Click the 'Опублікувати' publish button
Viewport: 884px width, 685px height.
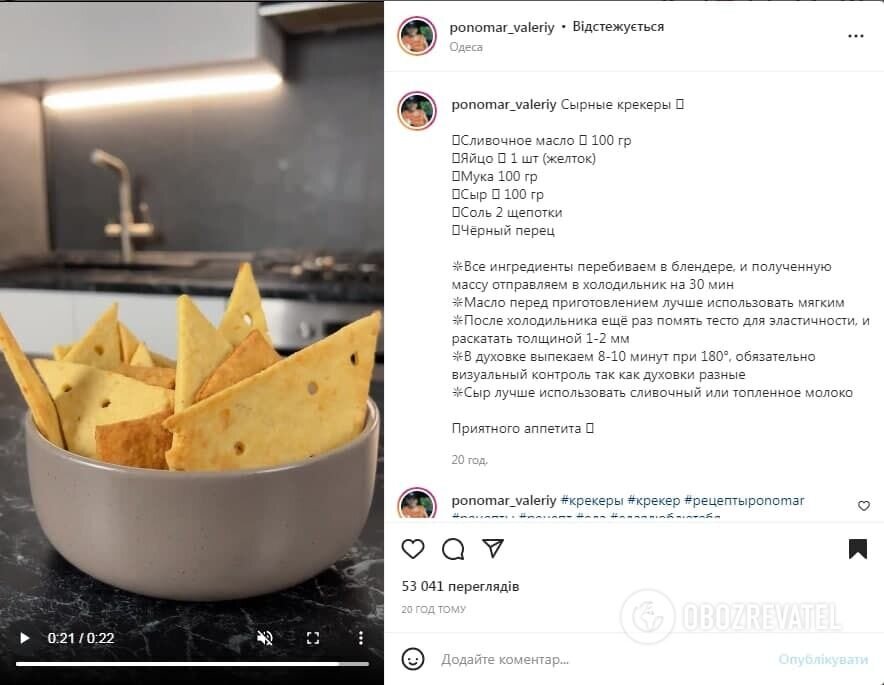[x=823, y=659]
